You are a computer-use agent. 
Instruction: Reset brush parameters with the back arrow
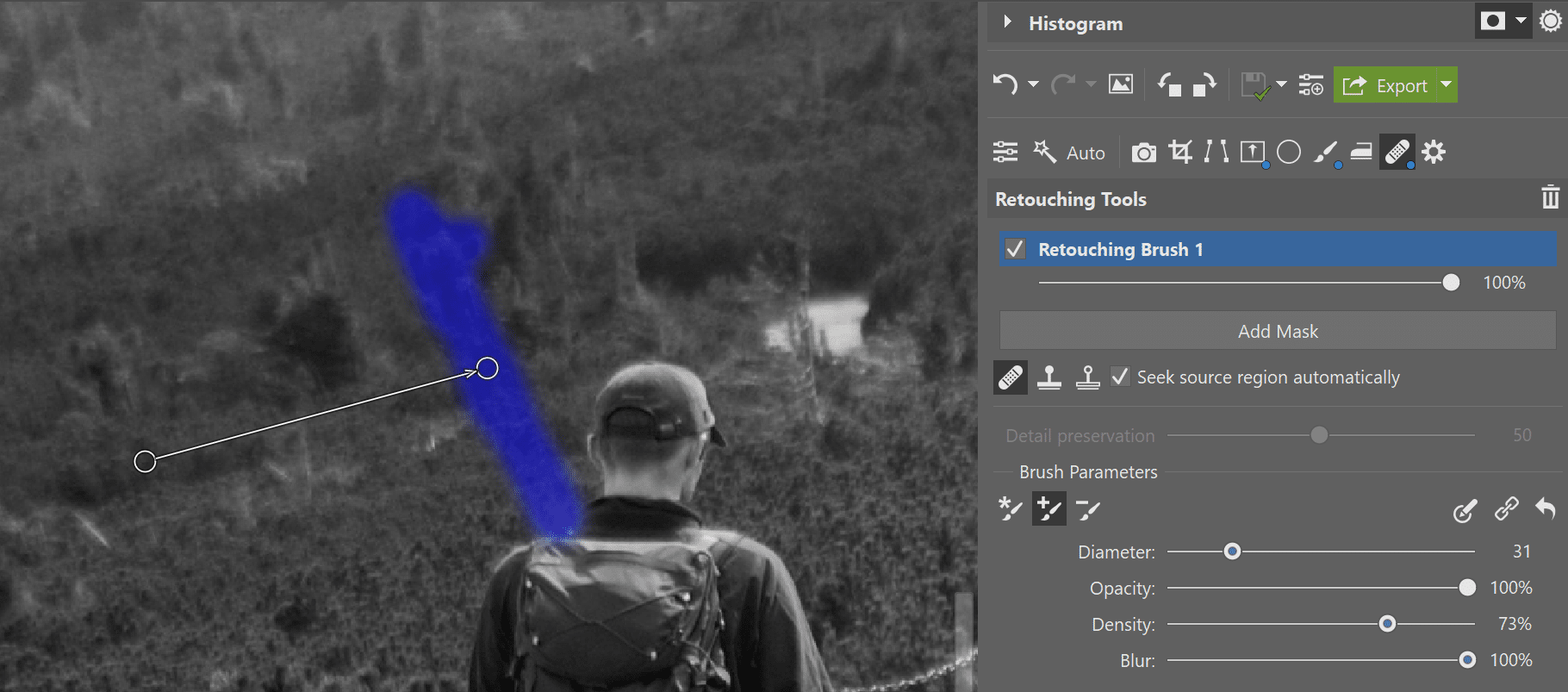click(x=1546, y=508)
